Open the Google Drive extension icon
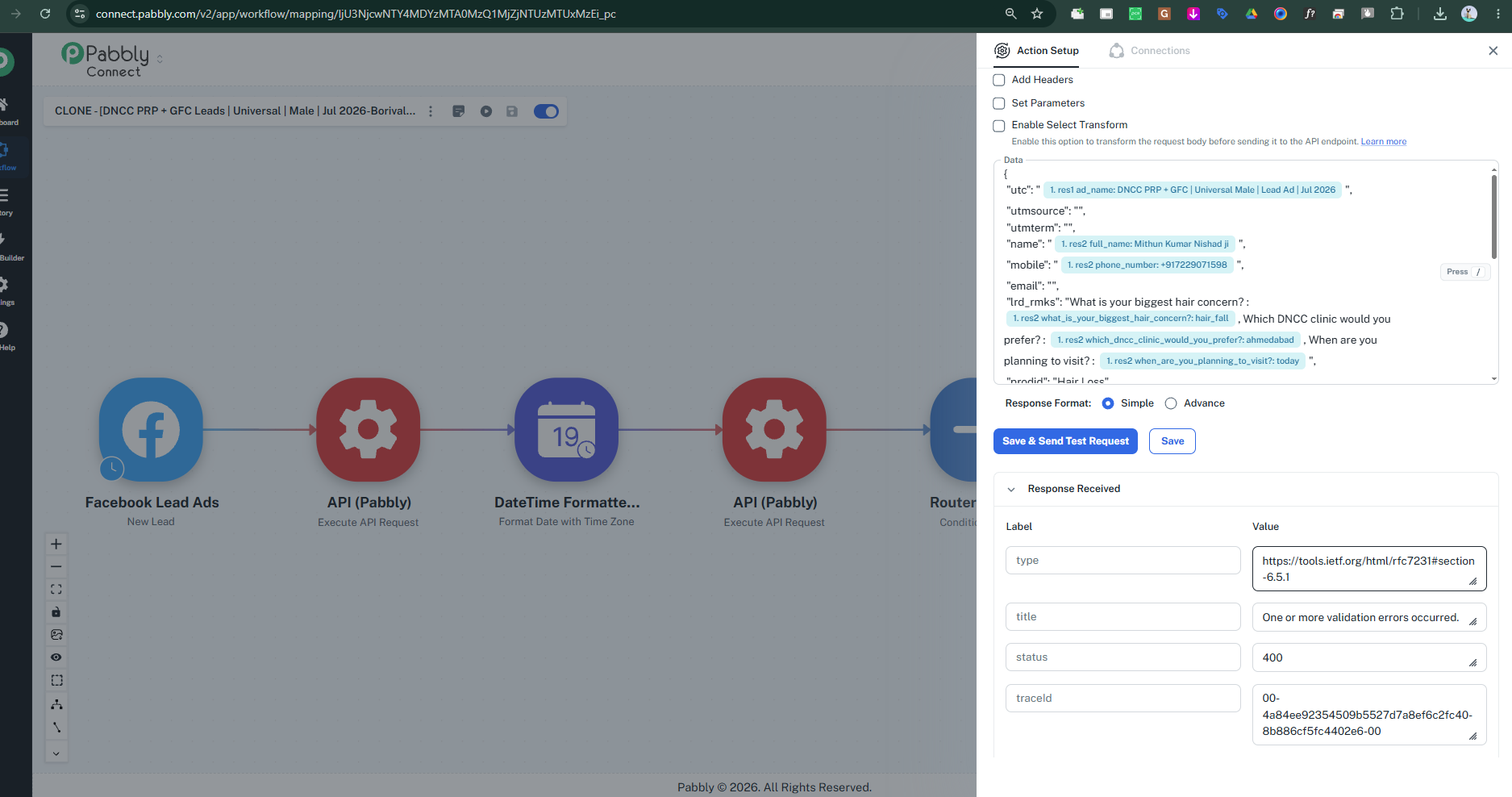The width and height of the screenshot is (1512, 797). [x=1252, y=14]
